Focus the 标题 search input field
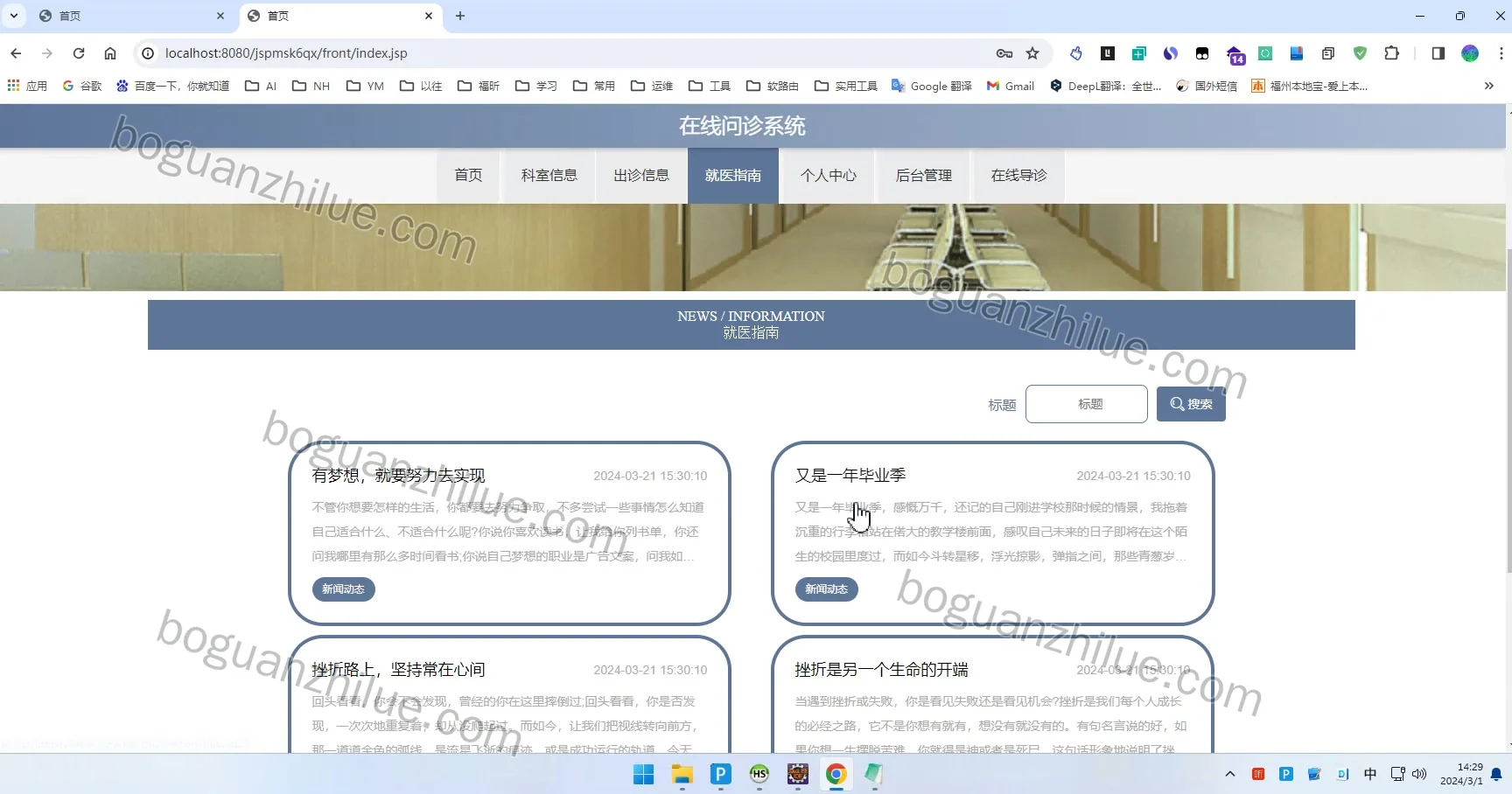This screenshot has height=794, width=1512. tap(1087, 404)
